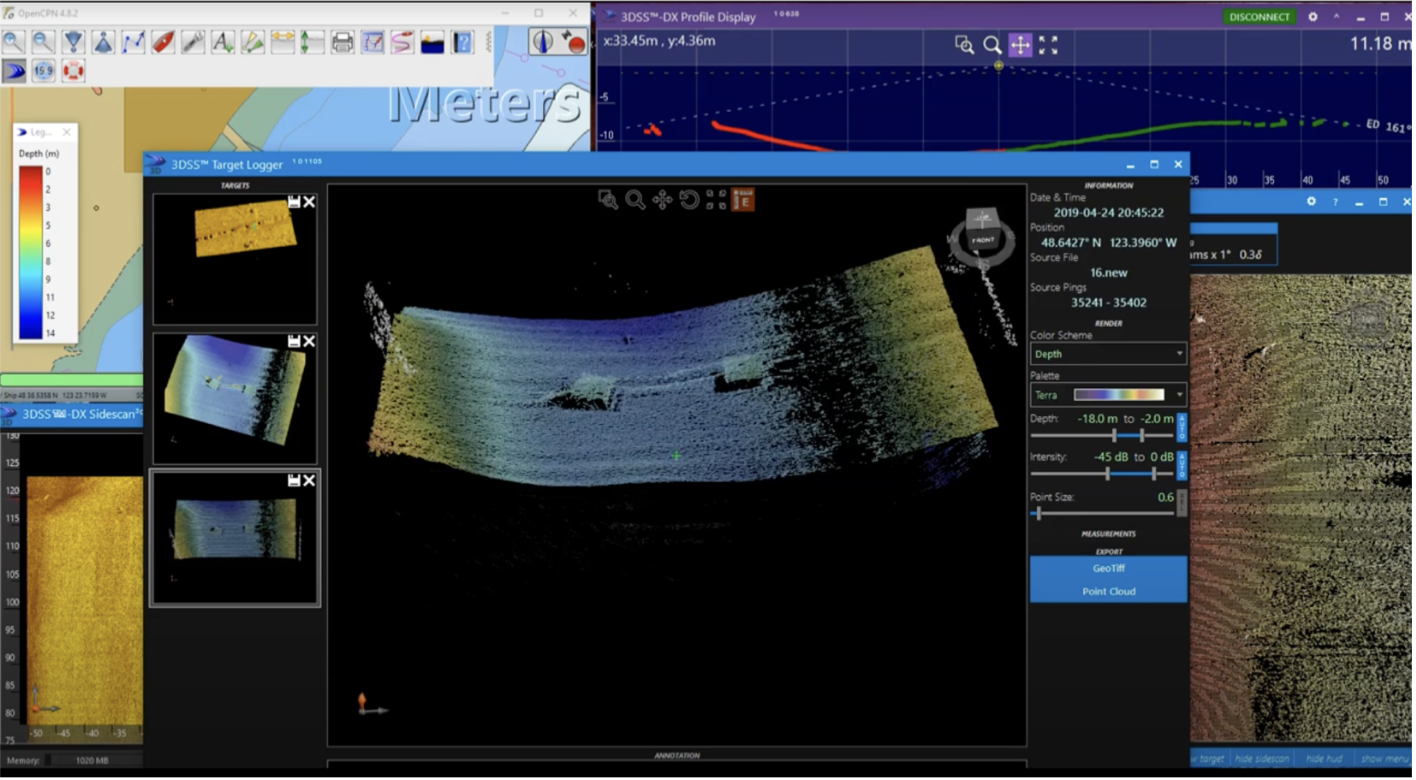1416x780 pixels.
Task: Click 'hide sidescan' in the bottom menu bar
Action: point(1262,759)
